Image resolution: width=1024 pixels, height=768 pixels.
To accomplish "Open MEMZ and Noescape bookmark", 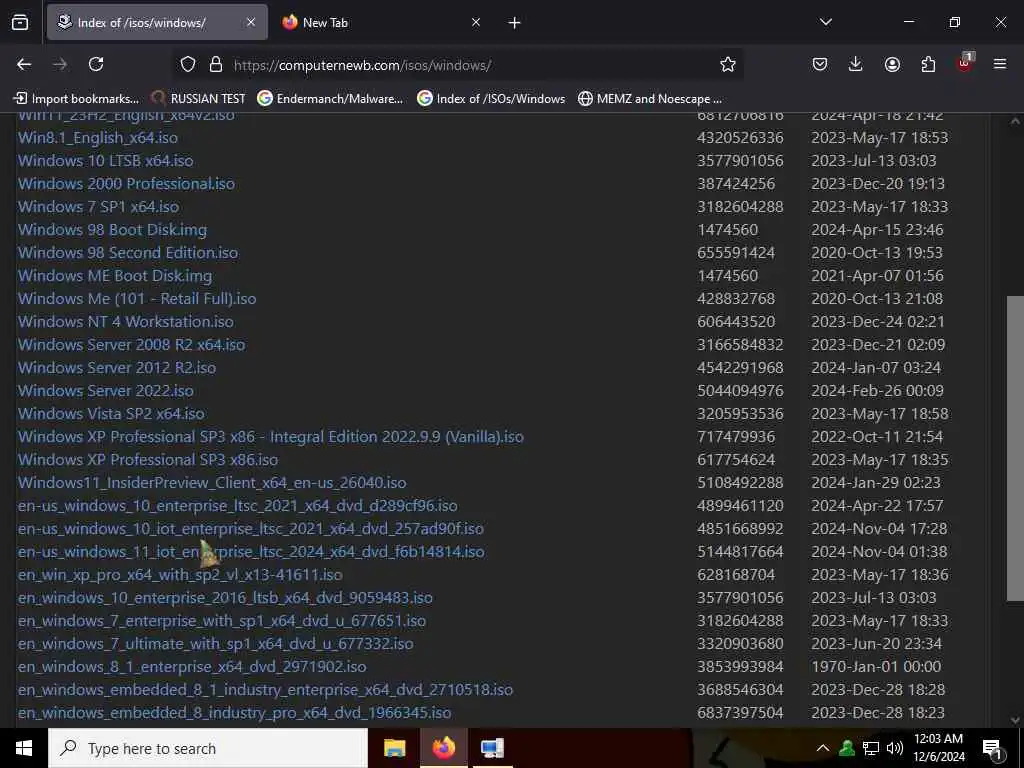I will (650, 99).
